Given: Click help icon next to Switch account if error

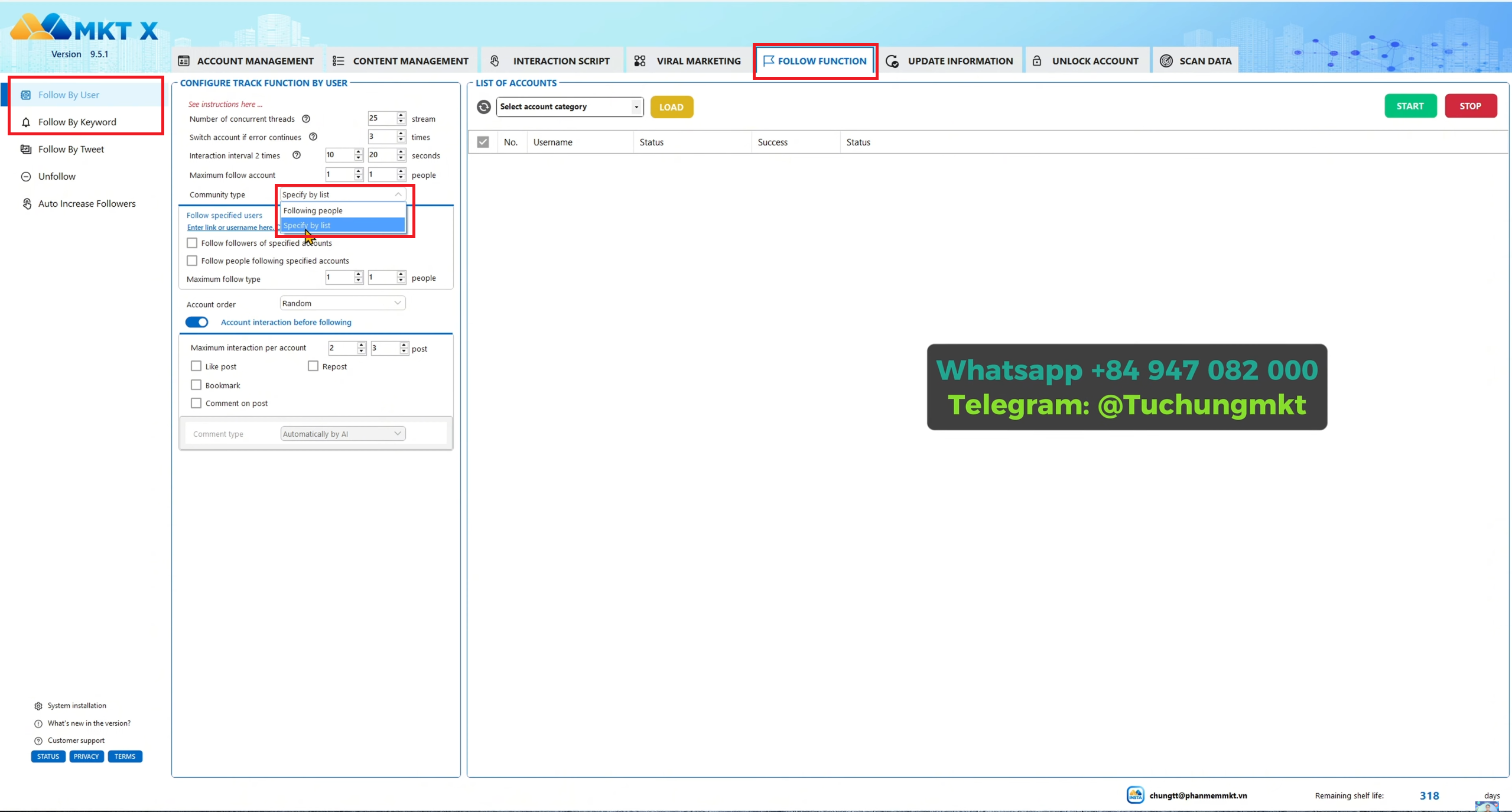Looking at the screenshot, I should point(313,137).
